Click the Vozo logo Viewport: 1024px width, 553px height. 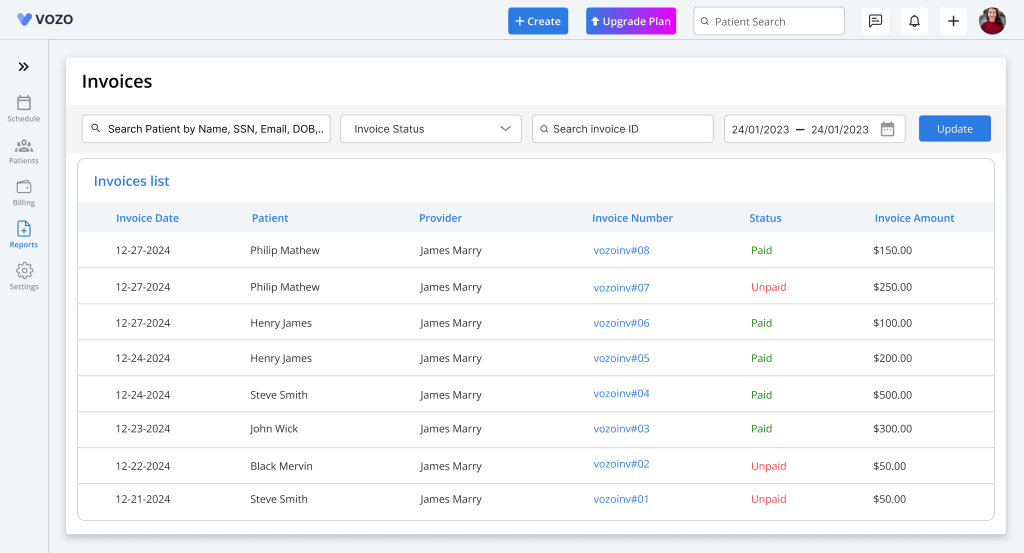click(45, 20)
